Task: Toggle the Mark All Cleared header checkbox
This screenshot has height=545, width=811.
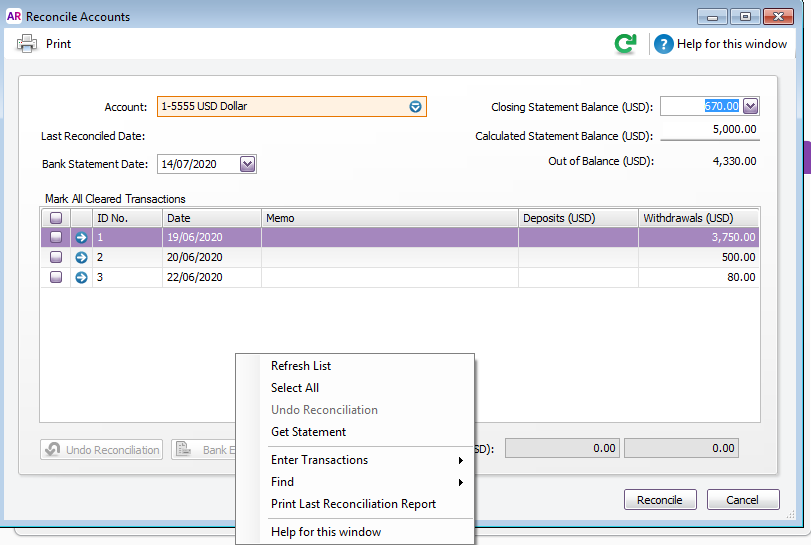Action: click(x=56, y=217)
